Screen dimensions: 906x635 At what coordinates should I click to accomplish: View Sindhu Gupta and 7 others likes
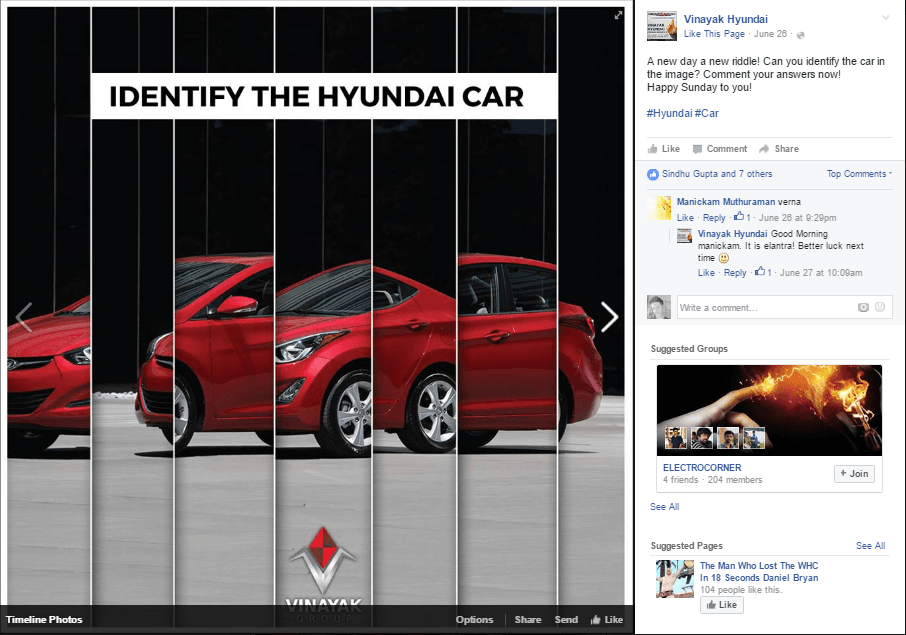716,174
